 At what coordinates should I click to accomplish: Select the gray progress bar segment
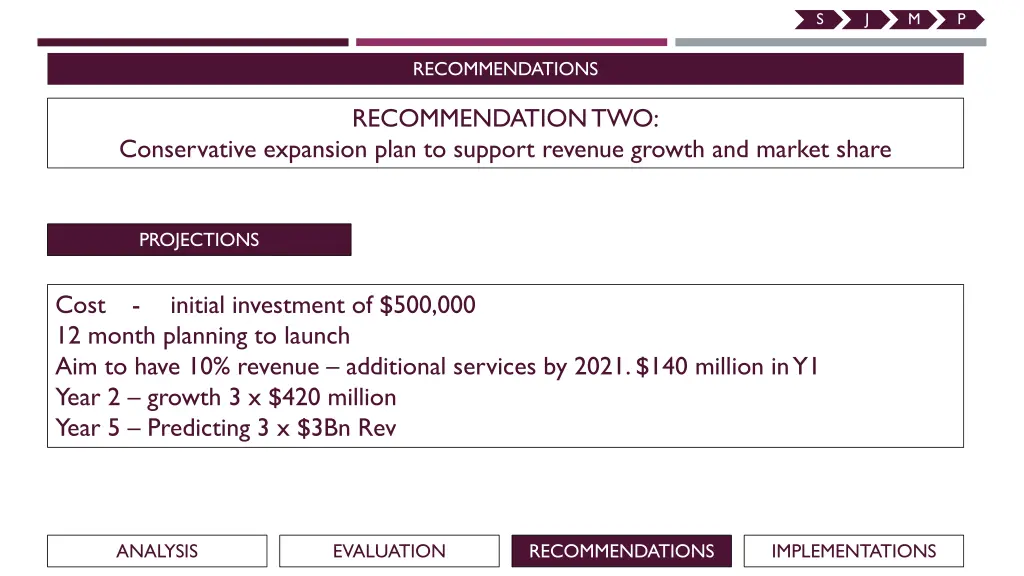tap(831, 42)
